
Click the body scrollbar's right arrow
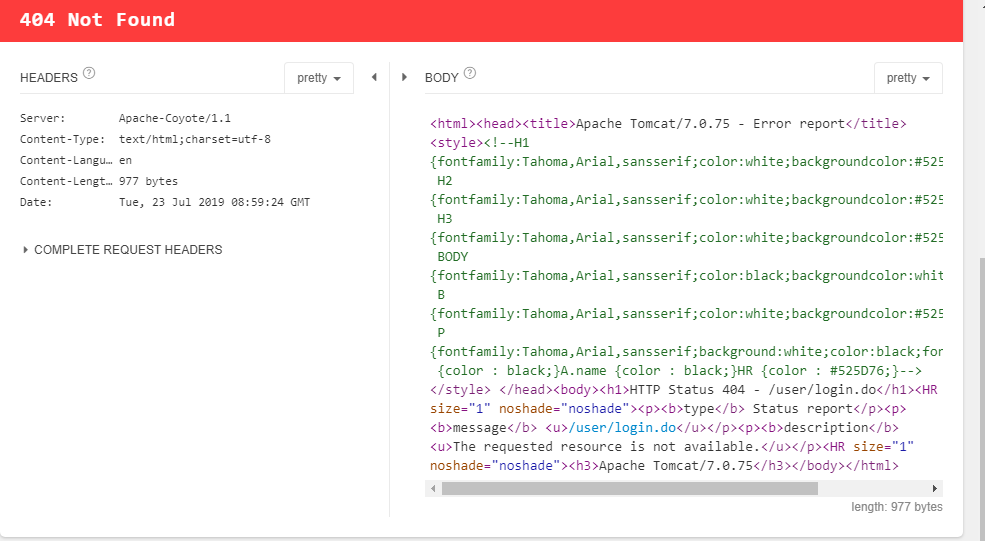tap(935, 489)
